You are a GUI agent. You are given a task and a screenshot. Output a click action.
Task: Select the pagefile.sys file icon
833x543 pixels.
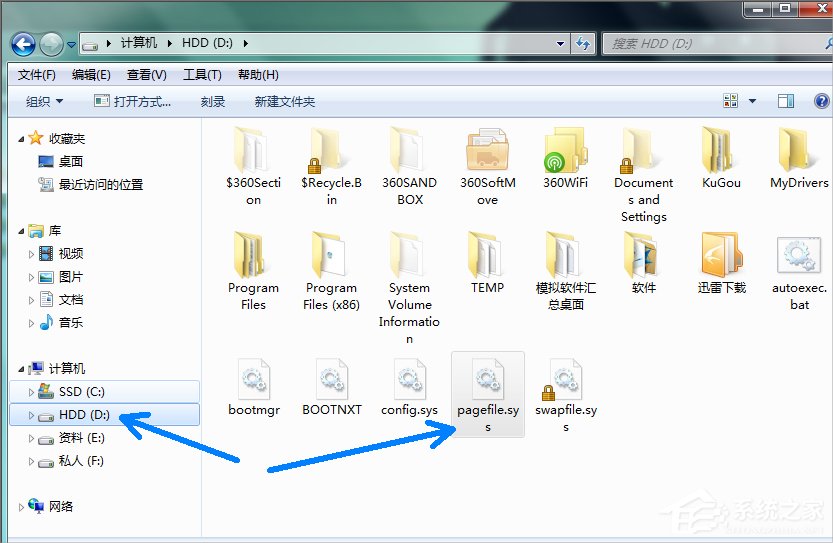pos(487,379)
